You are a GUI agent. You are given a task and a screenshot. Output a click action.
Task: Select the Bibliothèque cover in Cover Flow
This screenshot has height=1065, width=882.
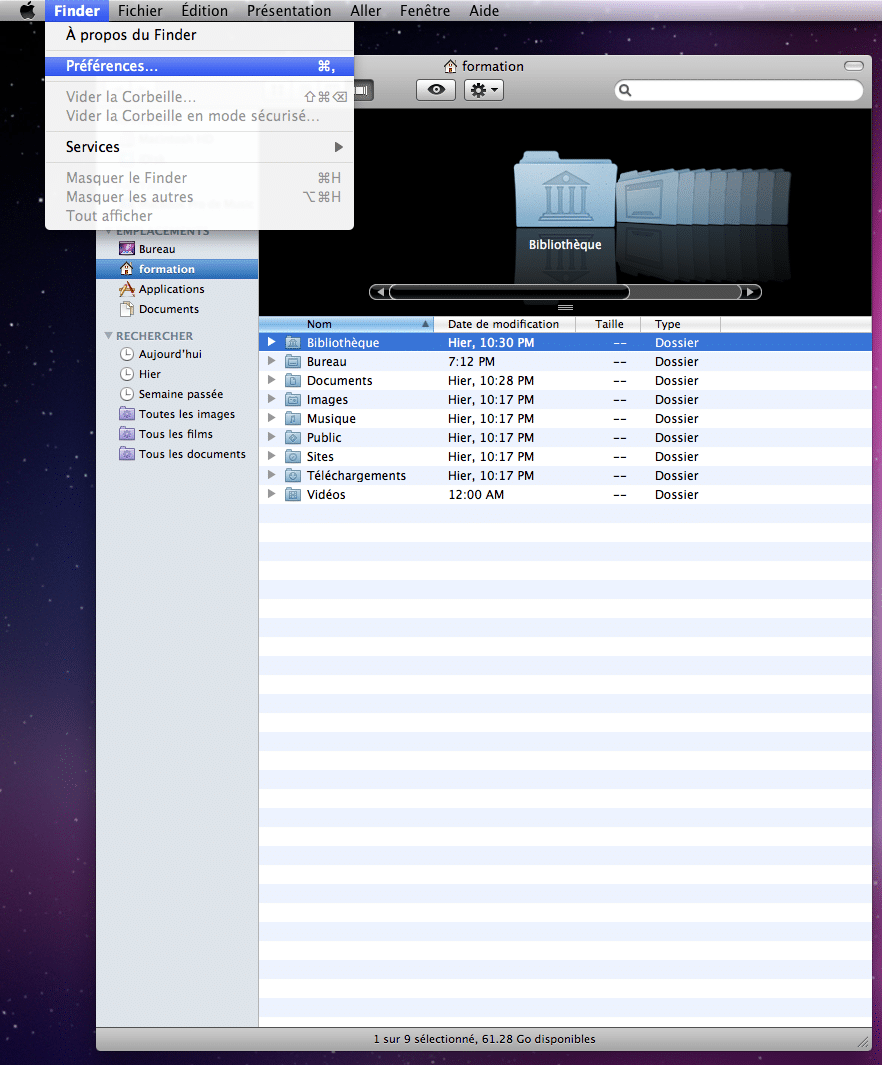[x=565, y=190]
